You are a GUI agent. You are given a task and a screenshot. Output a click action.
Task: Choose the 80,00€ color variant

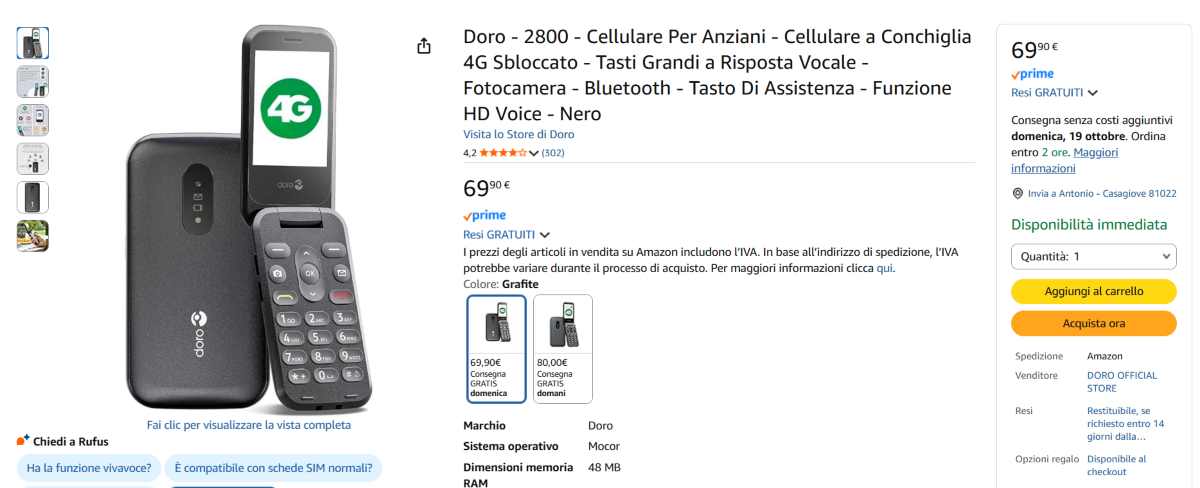tap(563, 348)
